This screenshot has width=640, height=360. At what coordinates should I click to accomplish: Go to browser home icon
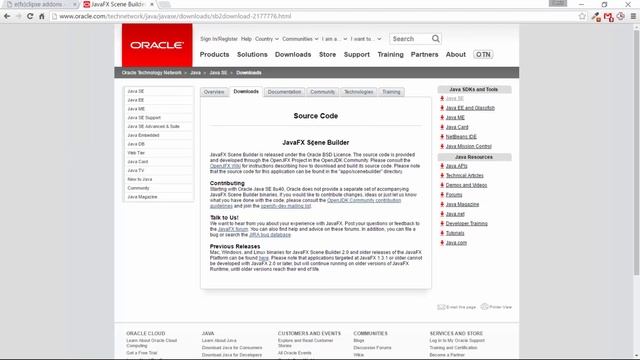pos(42,16)
